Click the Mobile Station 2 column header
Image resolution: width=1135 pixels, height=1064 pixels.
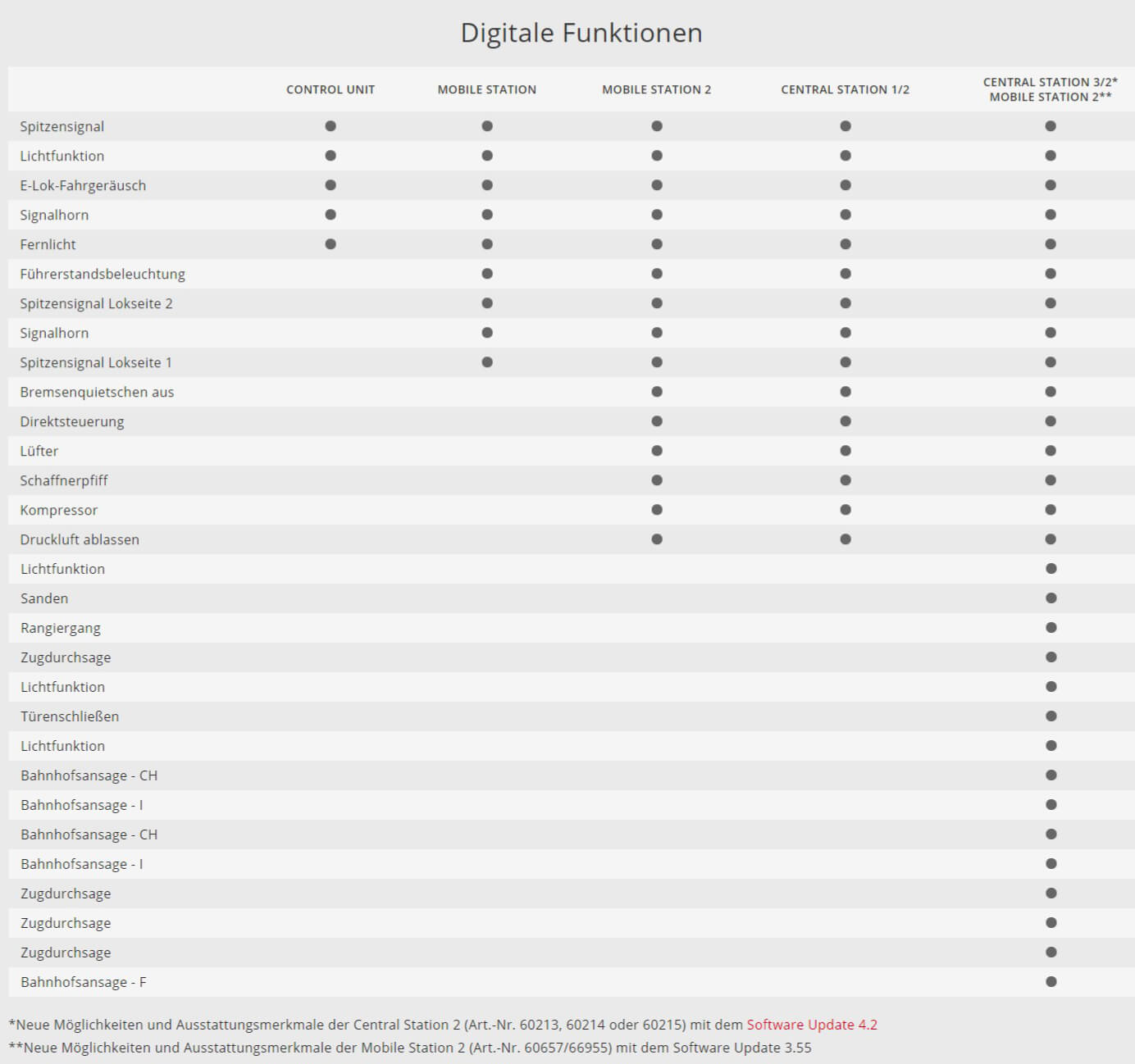pos(657,89)
